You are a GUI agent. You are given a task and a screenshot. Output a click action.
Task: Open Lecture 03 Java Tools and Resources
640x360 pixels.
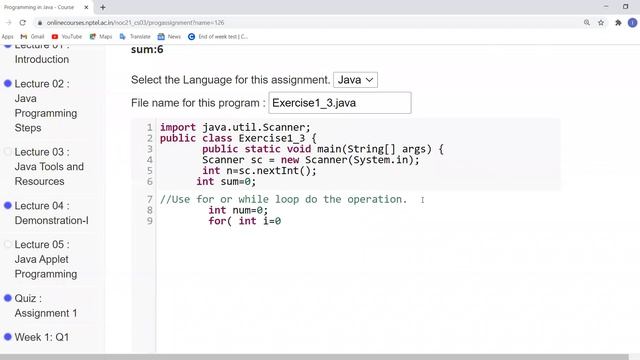coord(49,167)
